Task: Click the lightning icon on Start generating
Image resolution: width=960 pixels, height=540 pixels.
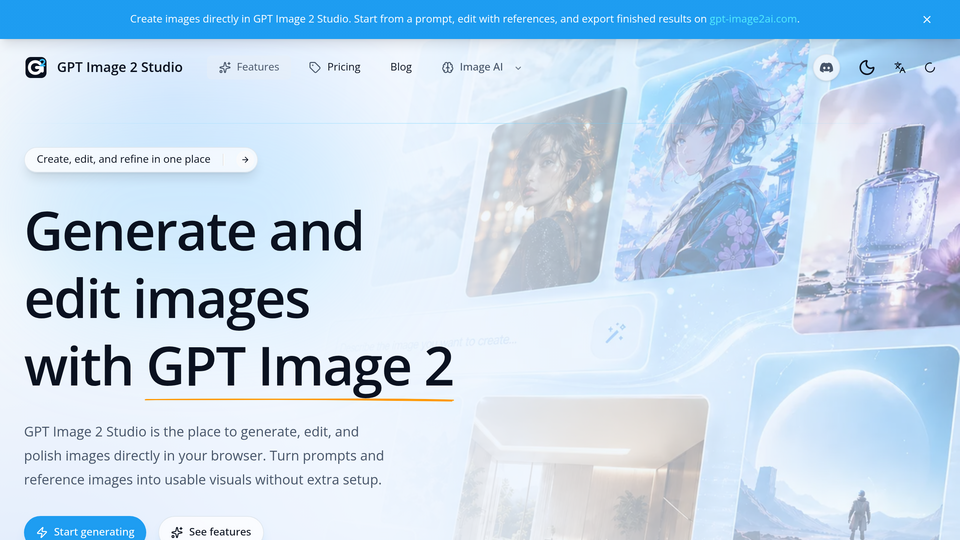Action: coord(42,532)
